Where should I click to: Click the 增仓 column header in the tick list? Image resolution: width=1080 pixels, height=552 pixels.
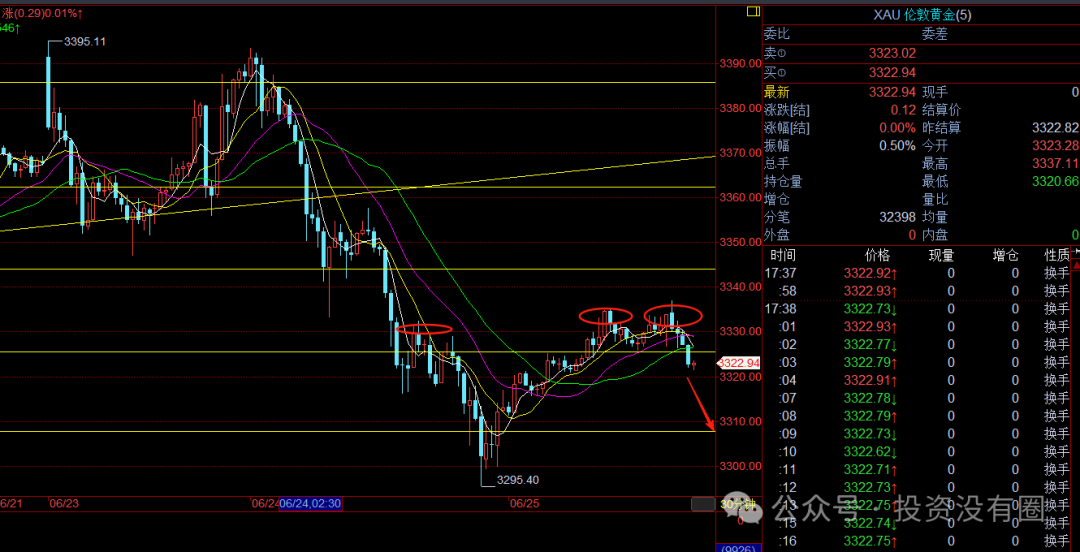pos(1005,255)
